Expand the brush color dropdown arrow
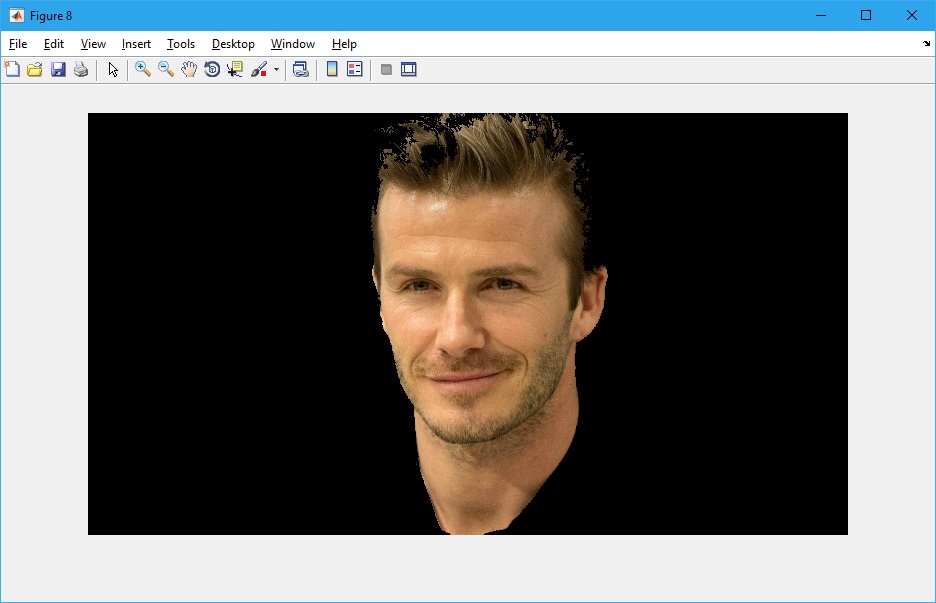Screen dimensions: 936x603 [276, 70]
